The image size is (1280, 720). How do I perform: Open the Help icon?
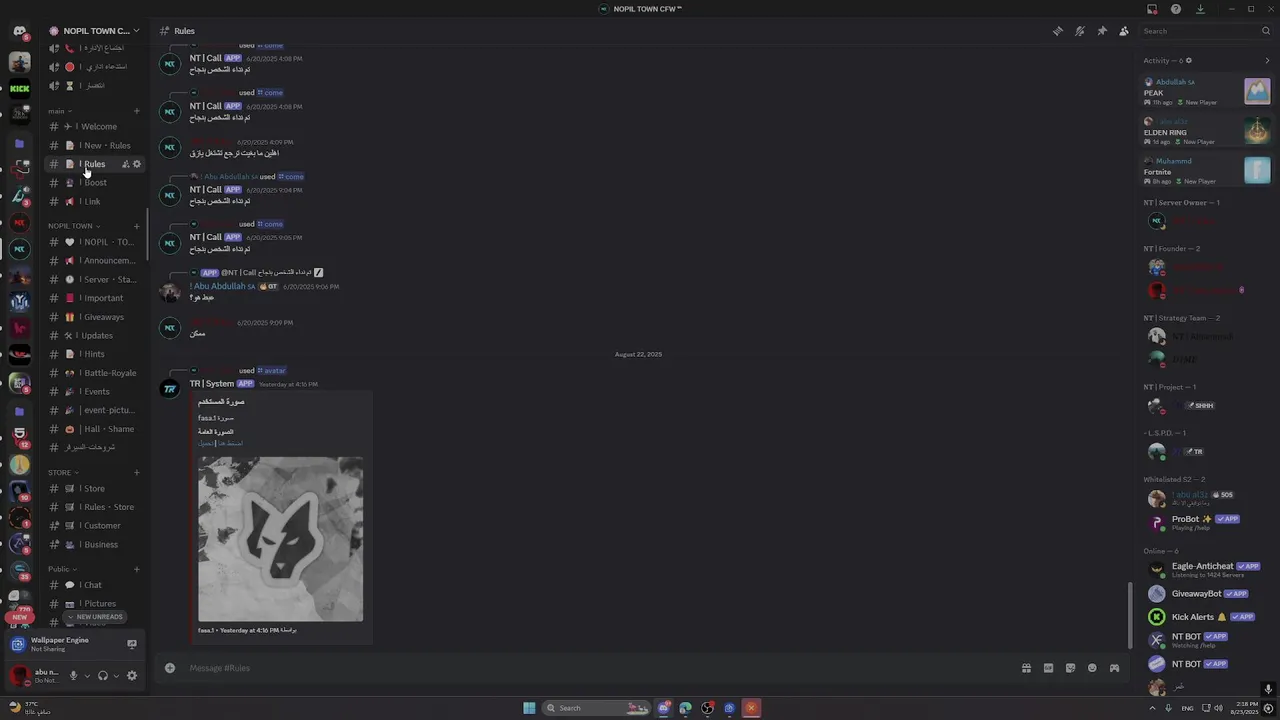(x=1176, y=9)
